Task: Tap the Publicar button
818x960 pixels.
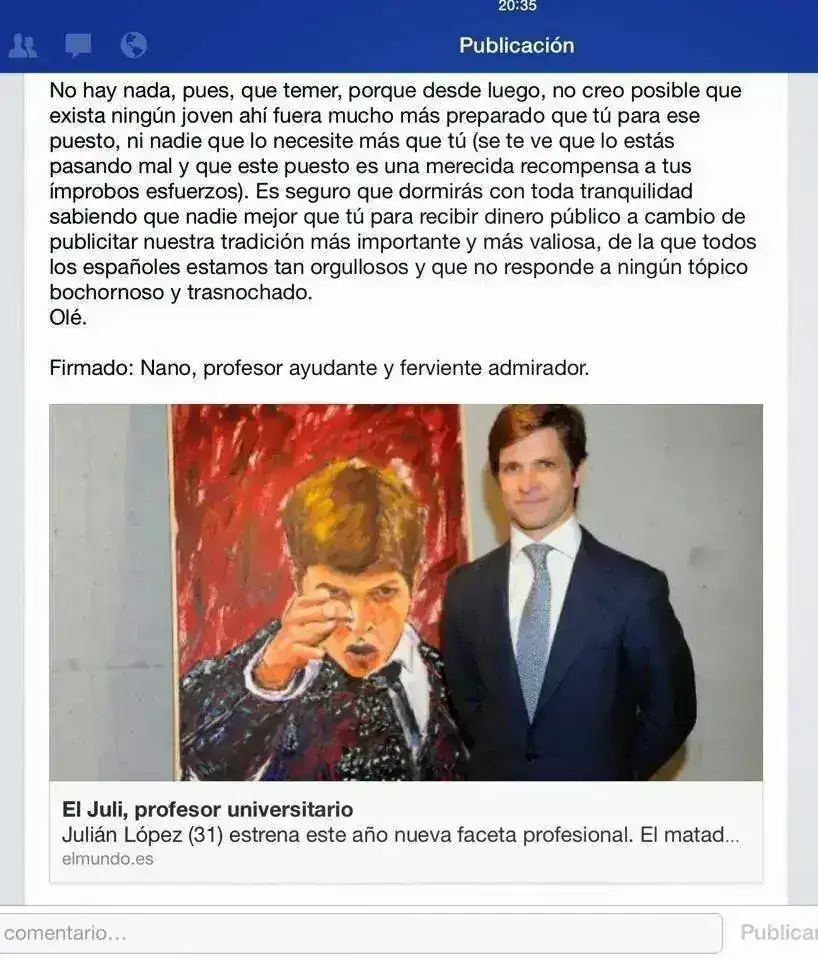Action: coord(779,932)
